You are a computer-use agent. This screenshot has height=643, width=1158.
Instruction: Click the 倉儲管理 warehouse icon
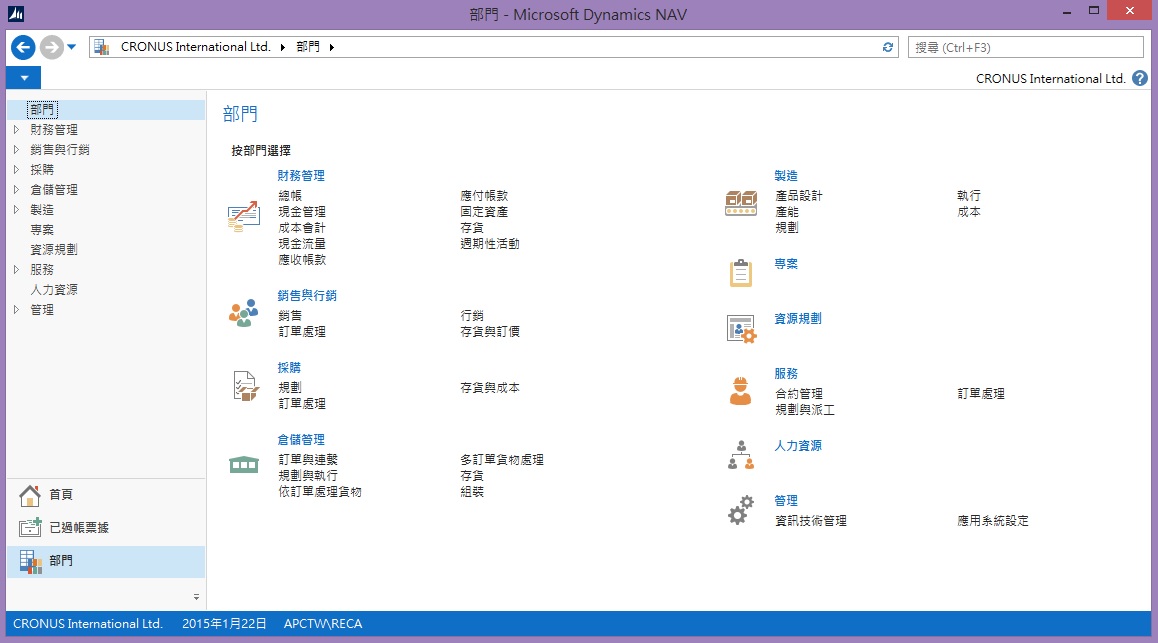pos(243,464)
